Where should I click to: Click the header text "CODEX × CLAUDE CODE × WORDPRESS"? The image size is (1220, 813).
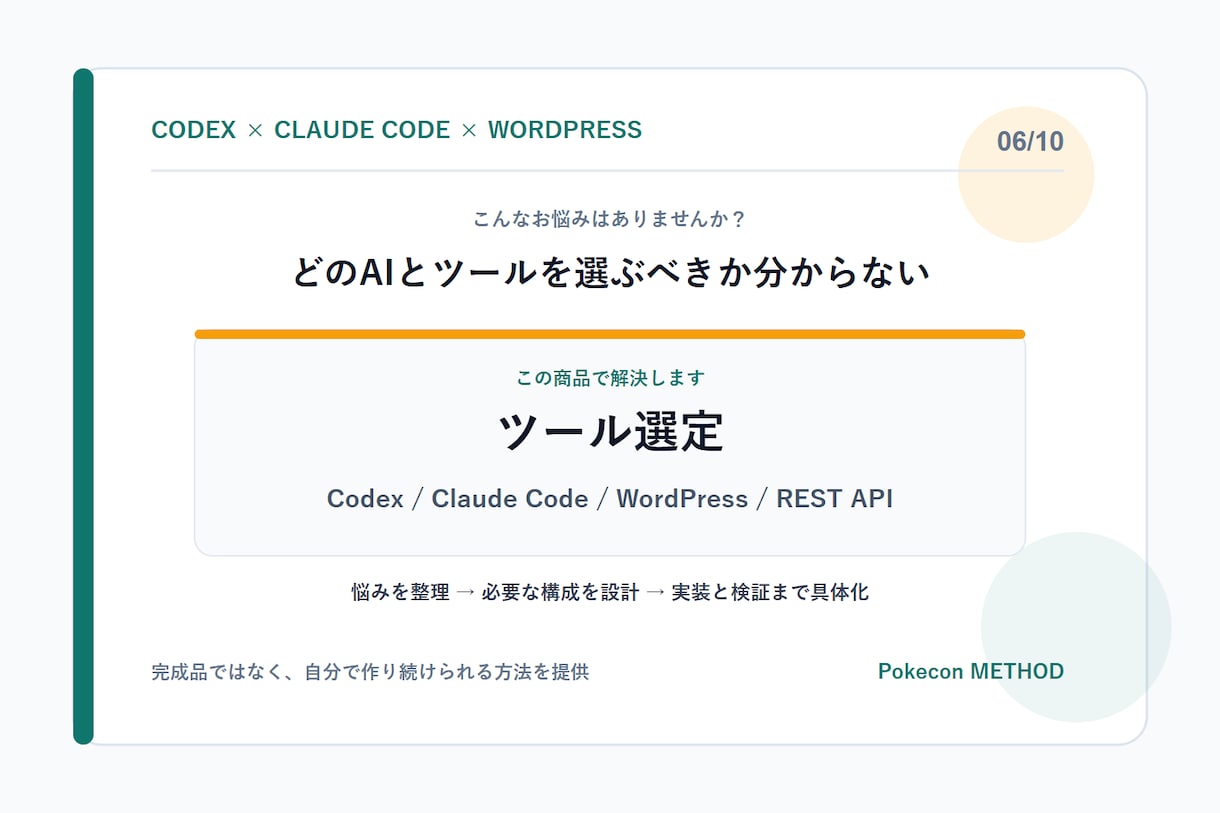click(x=396, y=130)
